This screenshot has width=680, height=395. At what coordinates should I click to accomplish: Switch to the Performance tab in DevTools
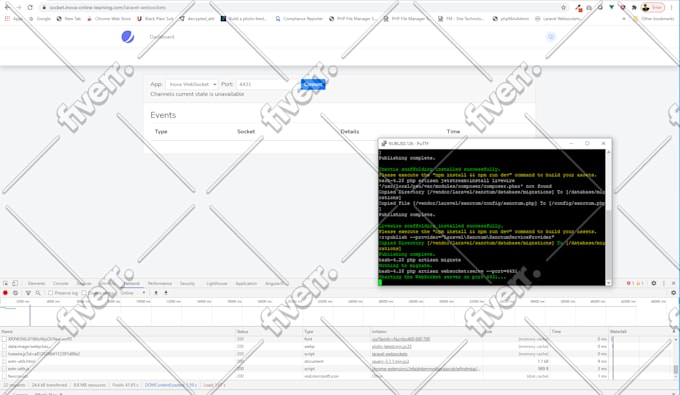(x=160, y=283)
